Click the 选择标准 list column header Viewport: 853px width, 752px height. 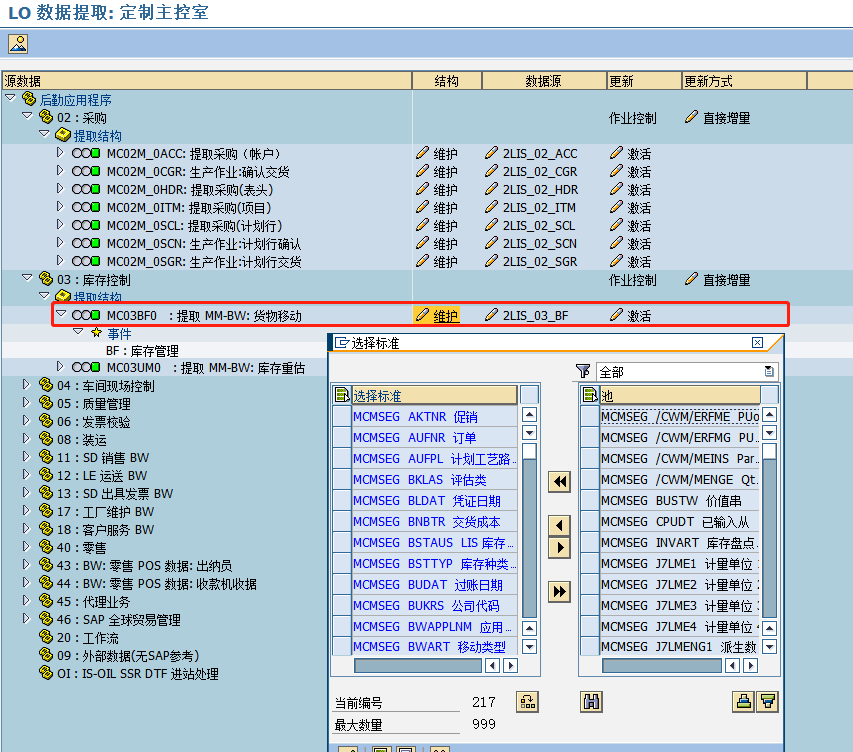coord(434,395)
